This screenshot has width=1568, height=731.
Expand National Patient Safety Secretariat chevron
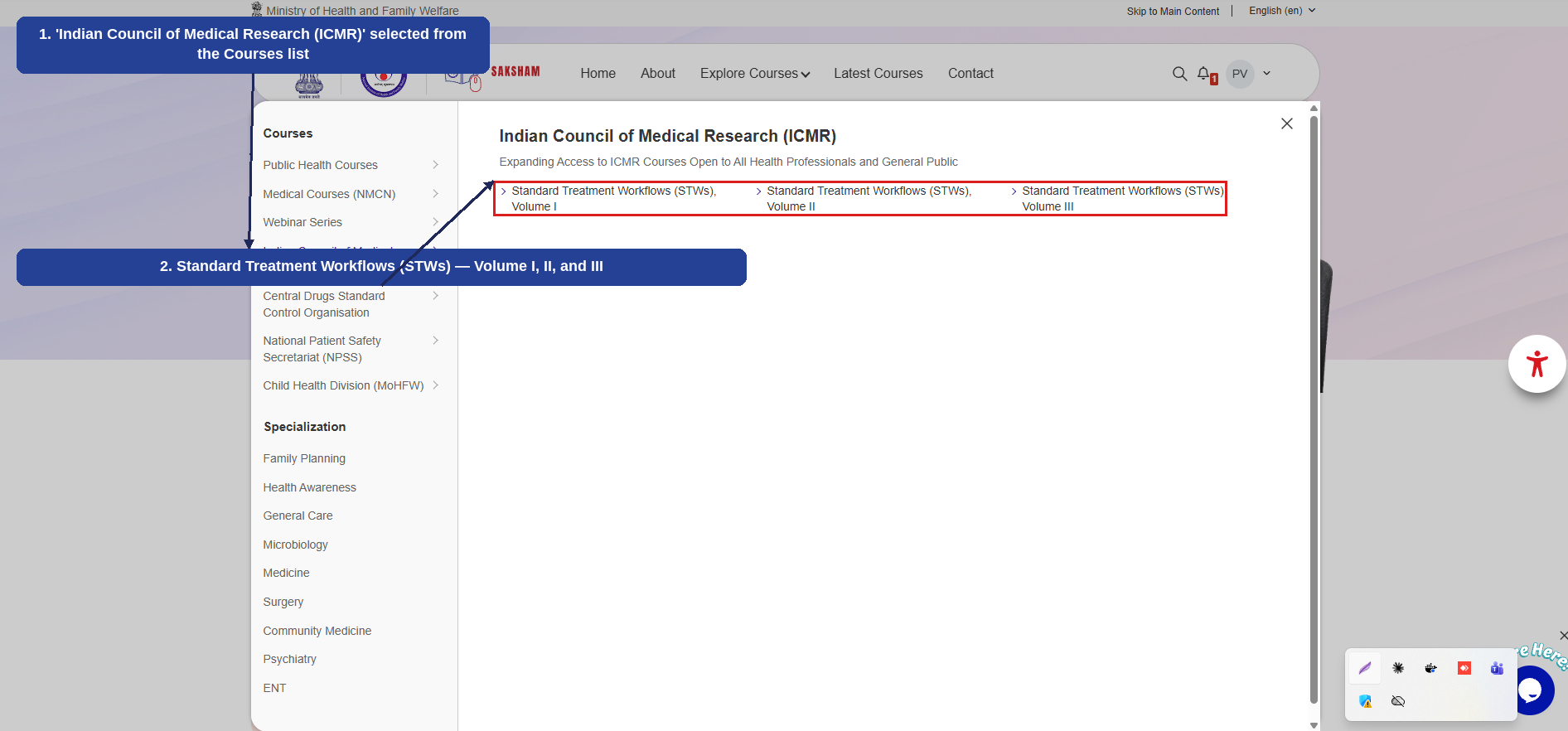click(x=435, y=341)
